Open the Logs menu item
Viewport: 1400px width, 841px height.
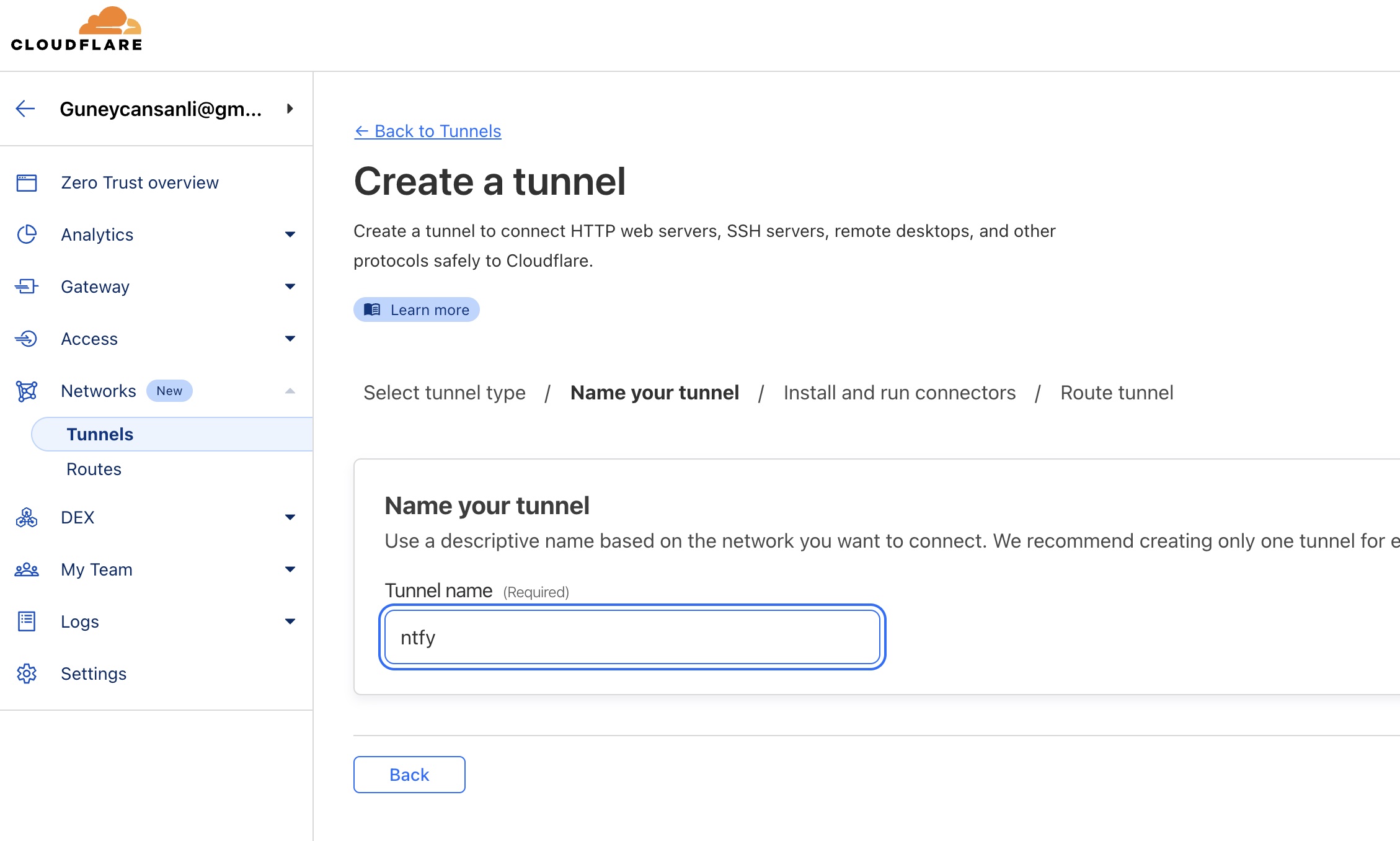click(80, 622)
